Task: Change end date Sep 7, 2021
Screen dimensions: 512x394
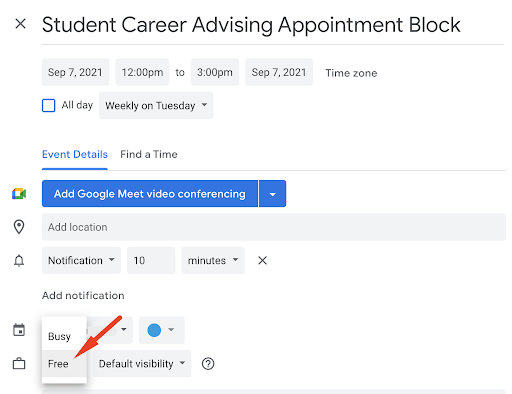Action: tap(279, 72)
